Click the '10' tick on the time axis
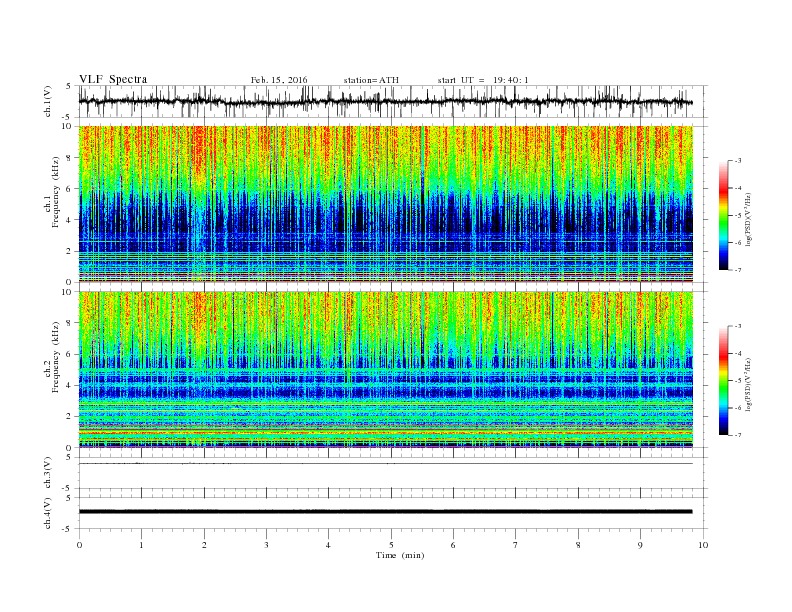This screenshot has height=612, width=792. [703, 545]
